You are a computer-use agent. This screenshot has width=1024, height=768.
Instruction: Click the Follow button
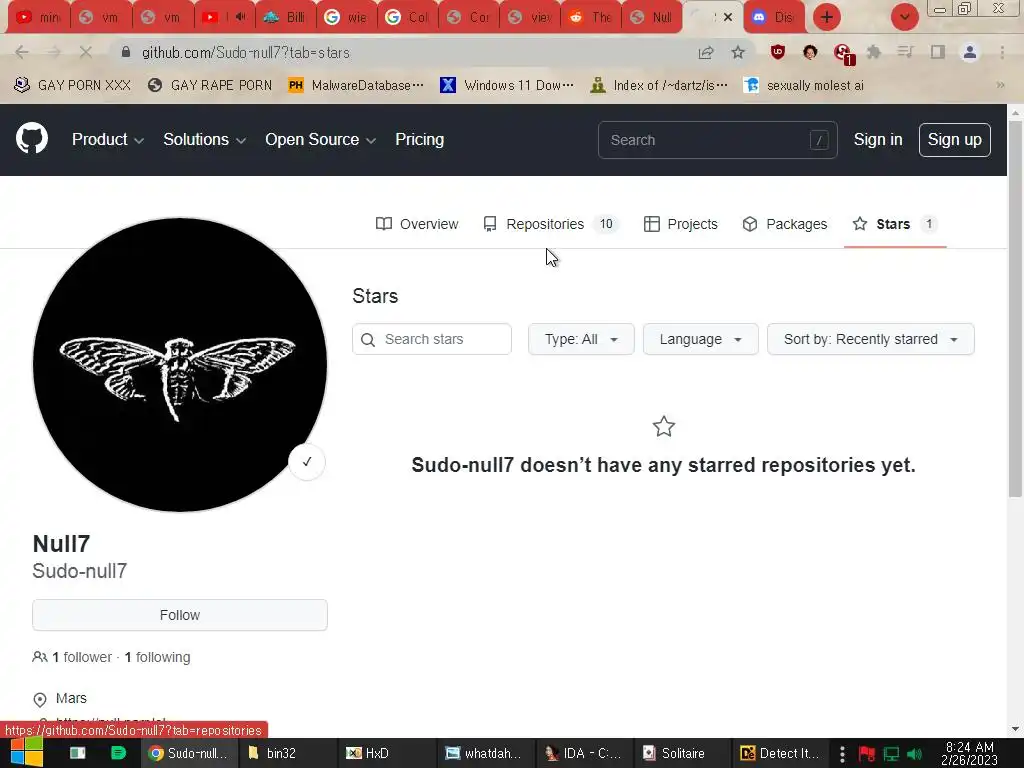coord(180,615)
